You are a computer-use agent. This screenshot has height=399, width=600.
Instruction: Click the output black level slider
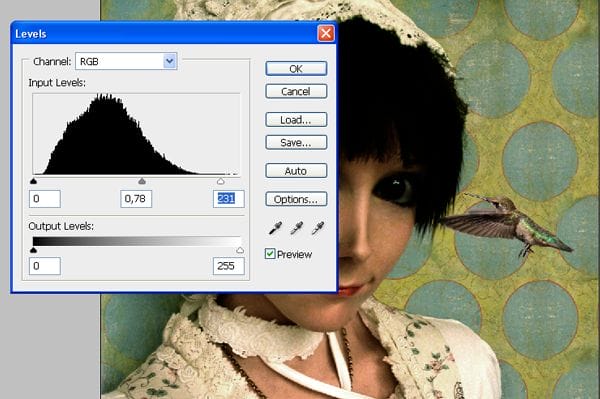pyautogui.click(x=33, y=250)
